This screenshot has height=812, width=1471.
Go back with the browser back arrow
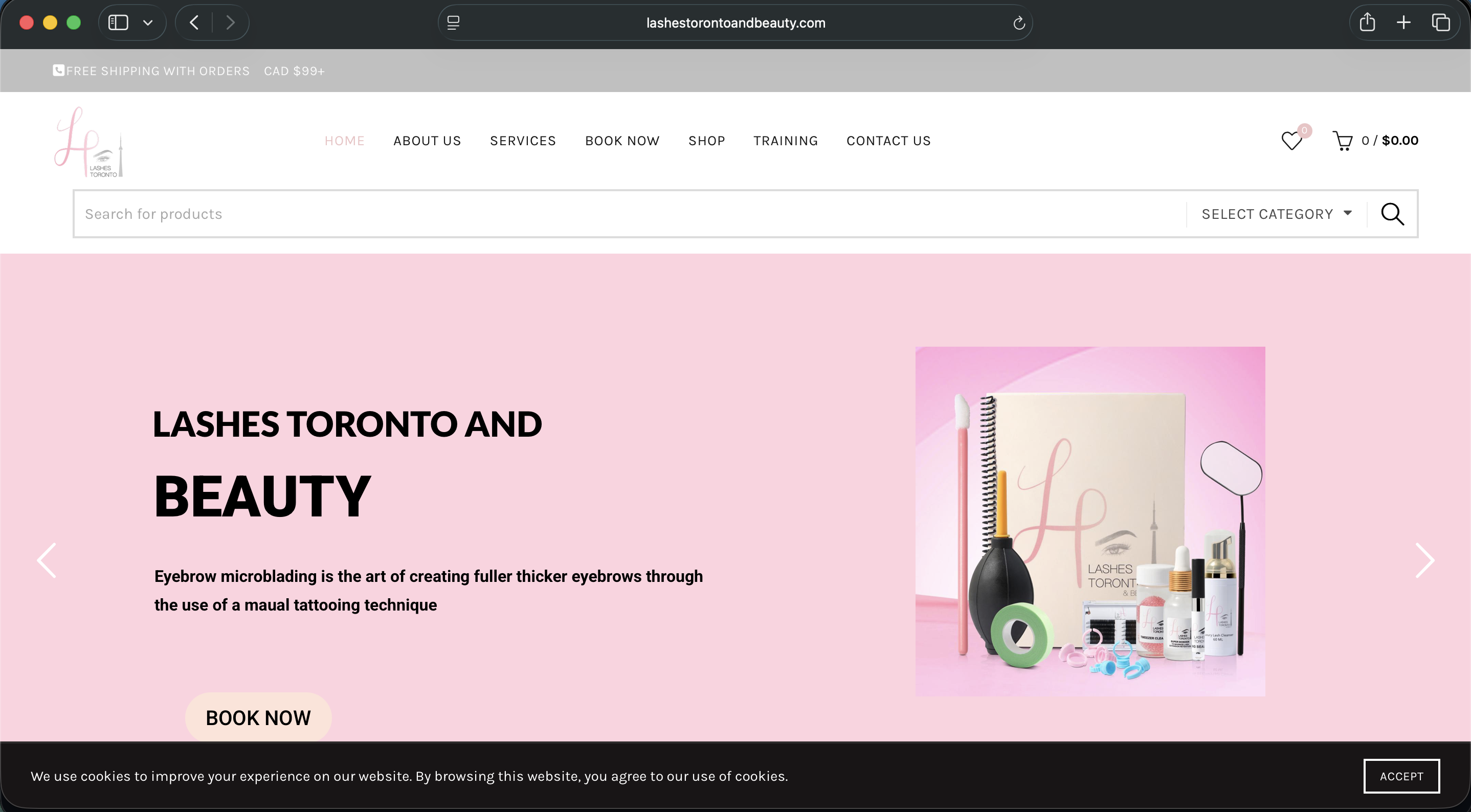coord(194,23)
